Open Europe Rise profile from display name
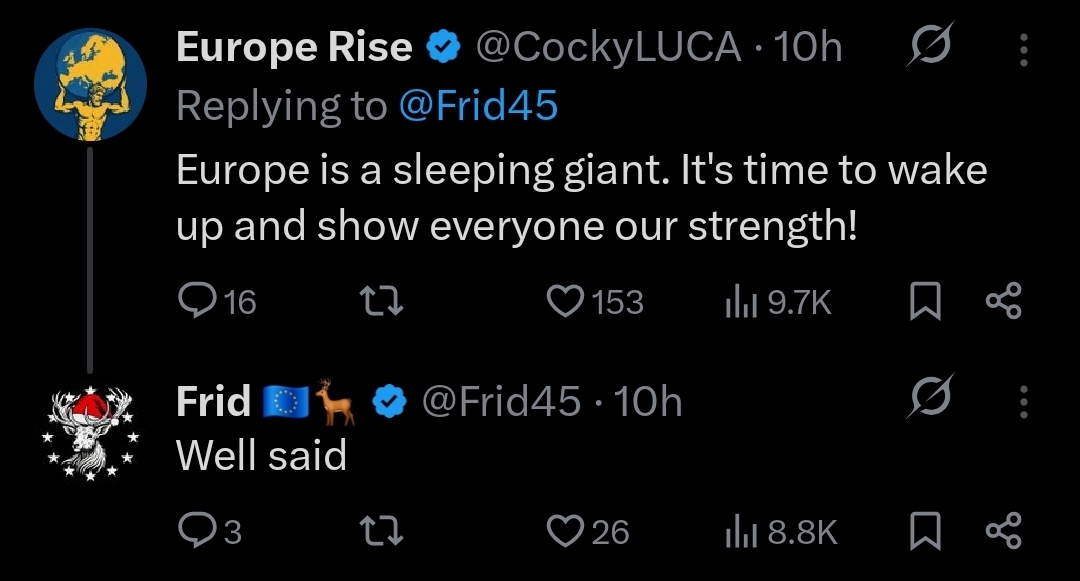Image resolution: width=1080 pixels, height=581 pixels. (x=294, y=47)
